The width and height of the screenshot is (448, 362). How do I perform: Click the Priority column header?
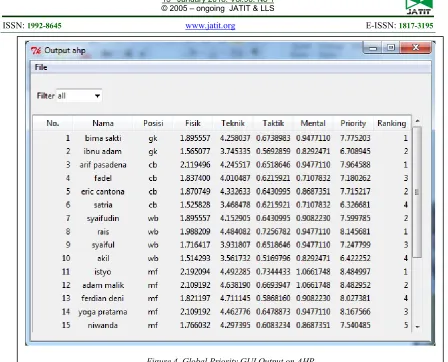[353, 123]
